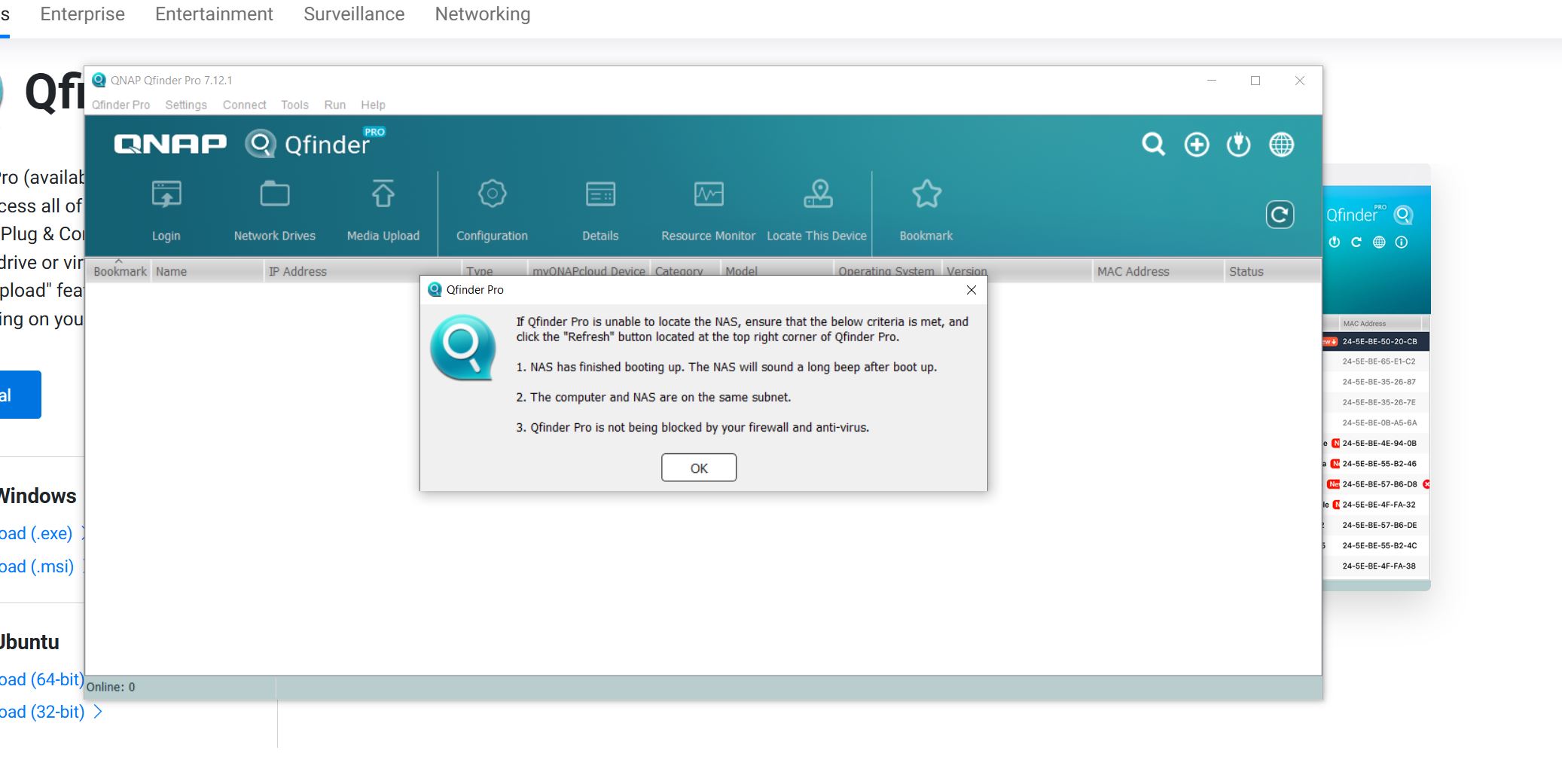1562x784 pixels.
Task: Maximize the QNAP Qfinder Pro window
Action: pos(1255,81)
